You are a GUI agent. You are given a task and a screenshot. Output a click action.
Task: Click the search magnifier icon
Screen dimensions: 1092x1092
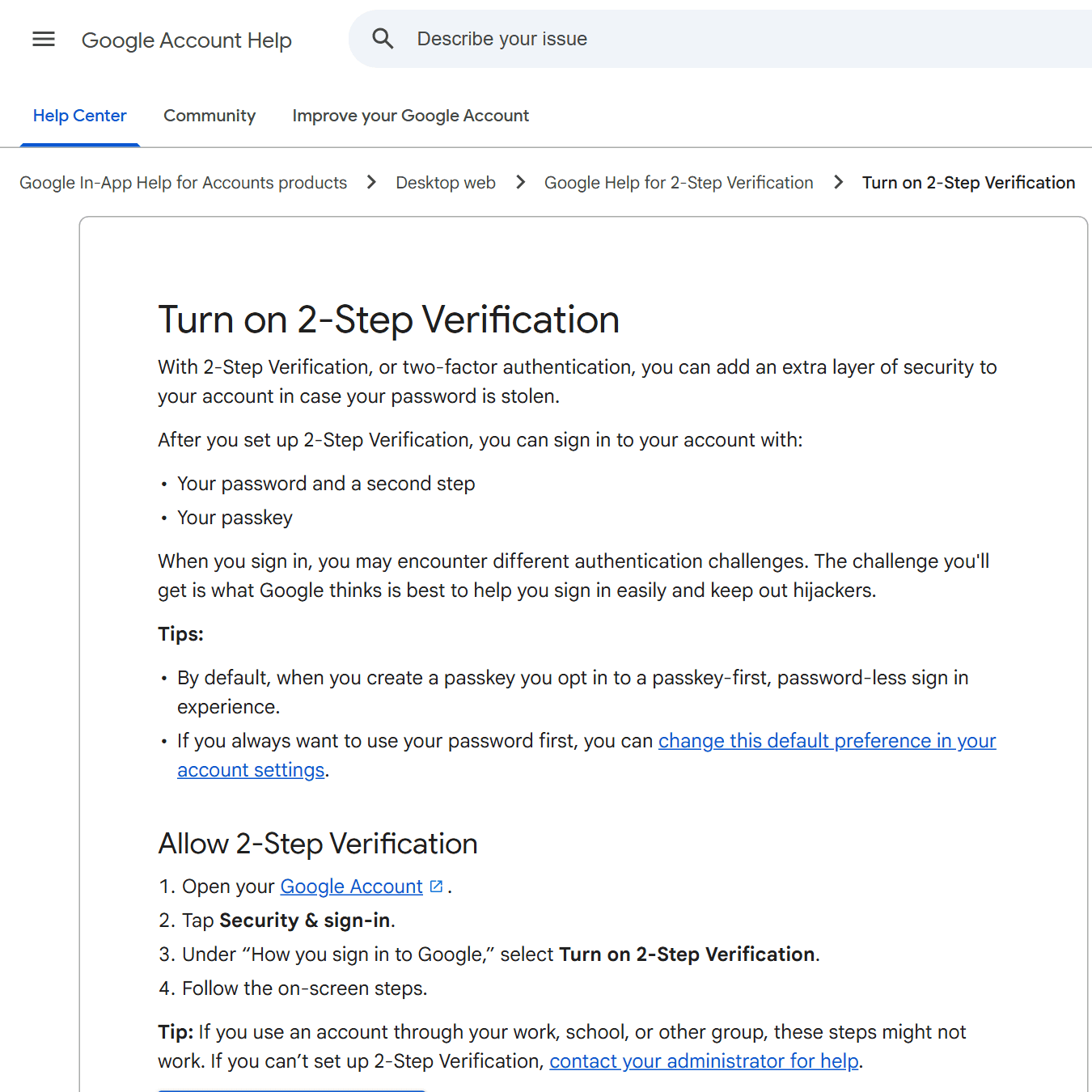[383, 39]
